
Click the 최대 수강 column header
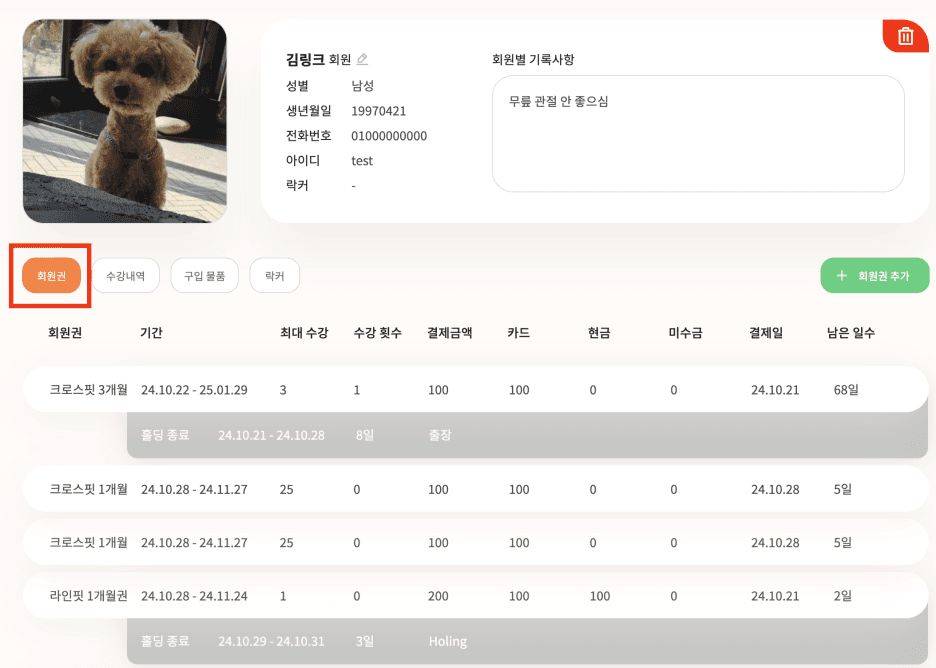click(x=304, y=333)
